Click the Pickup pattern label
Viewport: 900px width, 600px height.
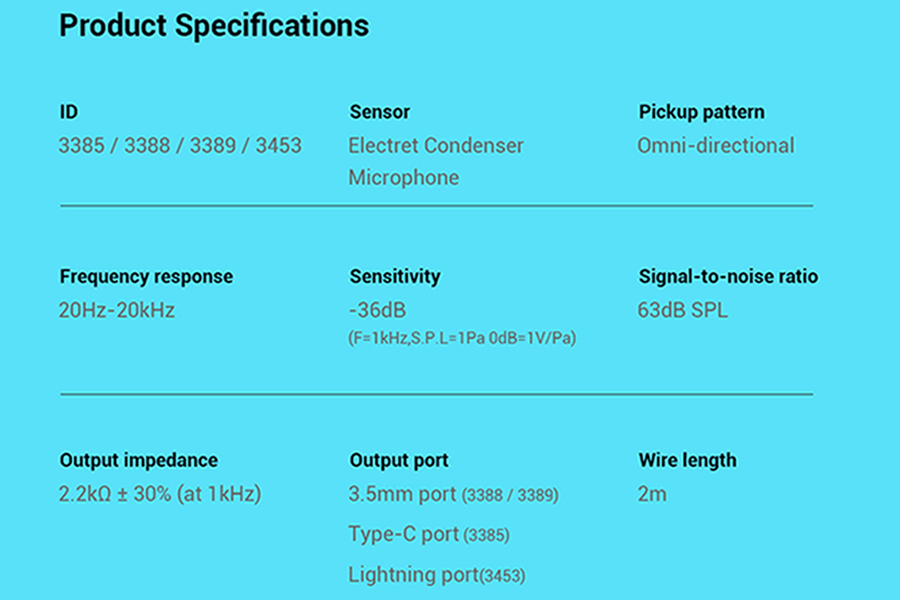pos(701,112)
